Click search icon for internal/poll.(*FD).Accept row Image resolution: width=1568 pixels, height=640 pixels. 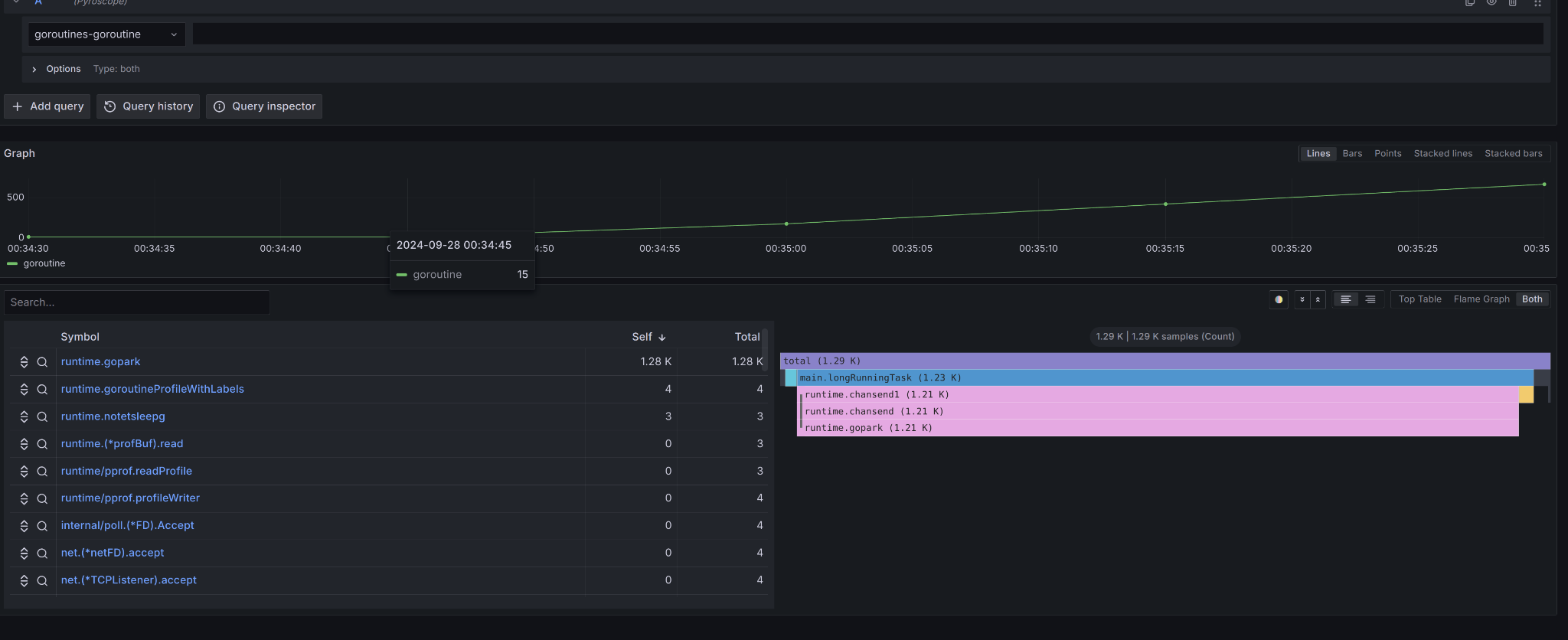coord(42,526)
